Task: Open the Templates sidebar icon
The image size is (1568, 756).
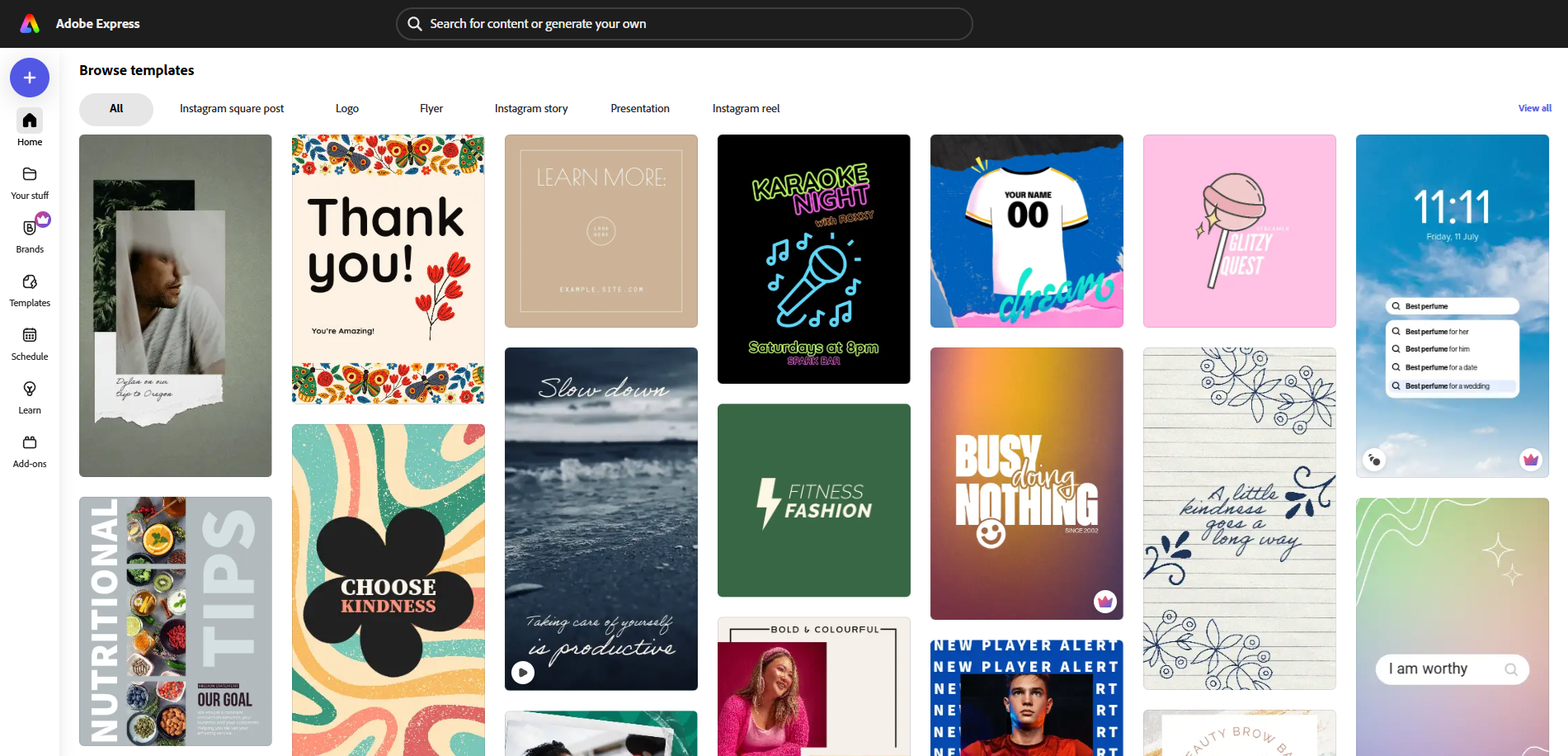Action: pyautogui.click(x=30, y=281)
